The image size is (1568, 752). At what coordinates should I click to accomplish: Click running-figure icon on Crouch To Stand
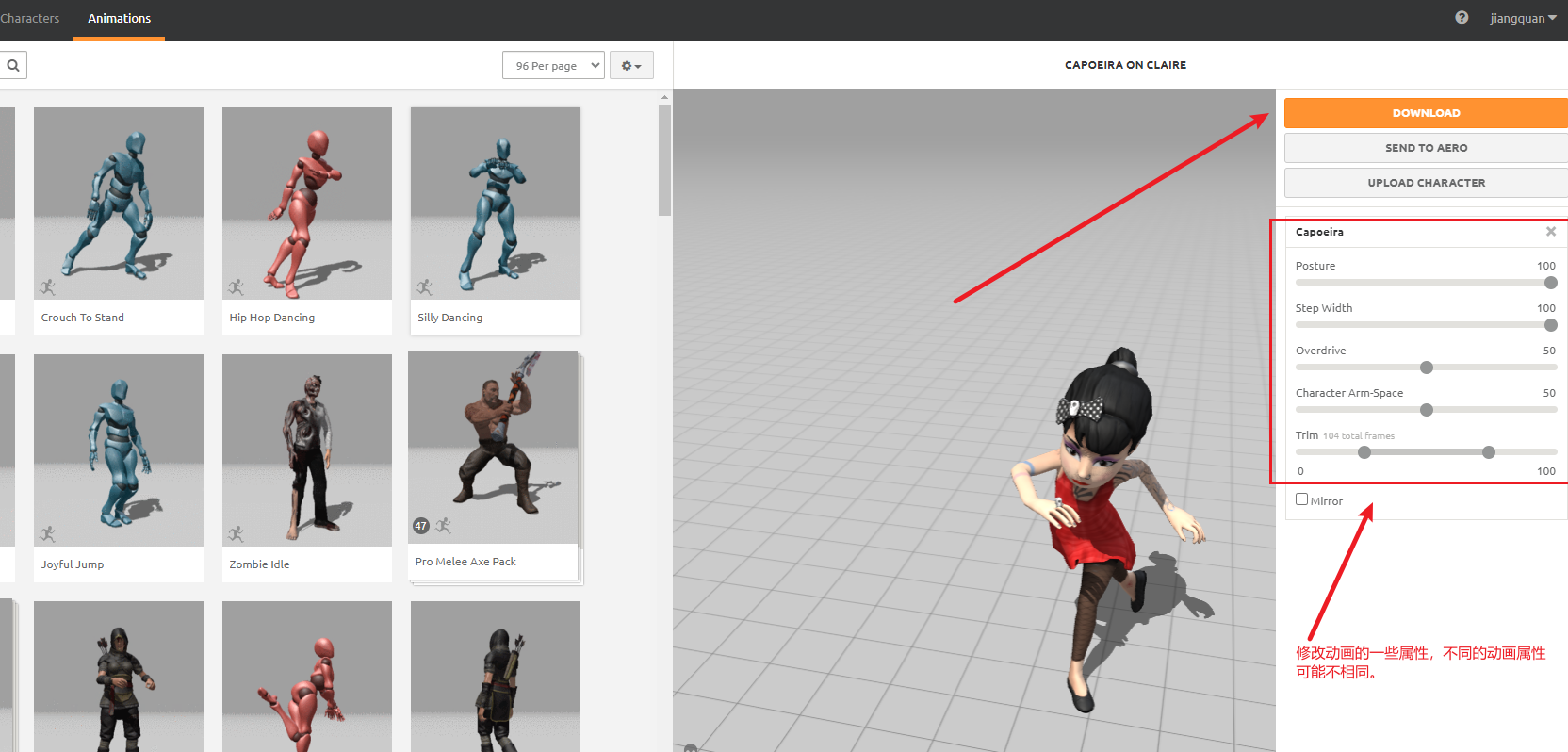pyautogui.click(x=48, y=286)
